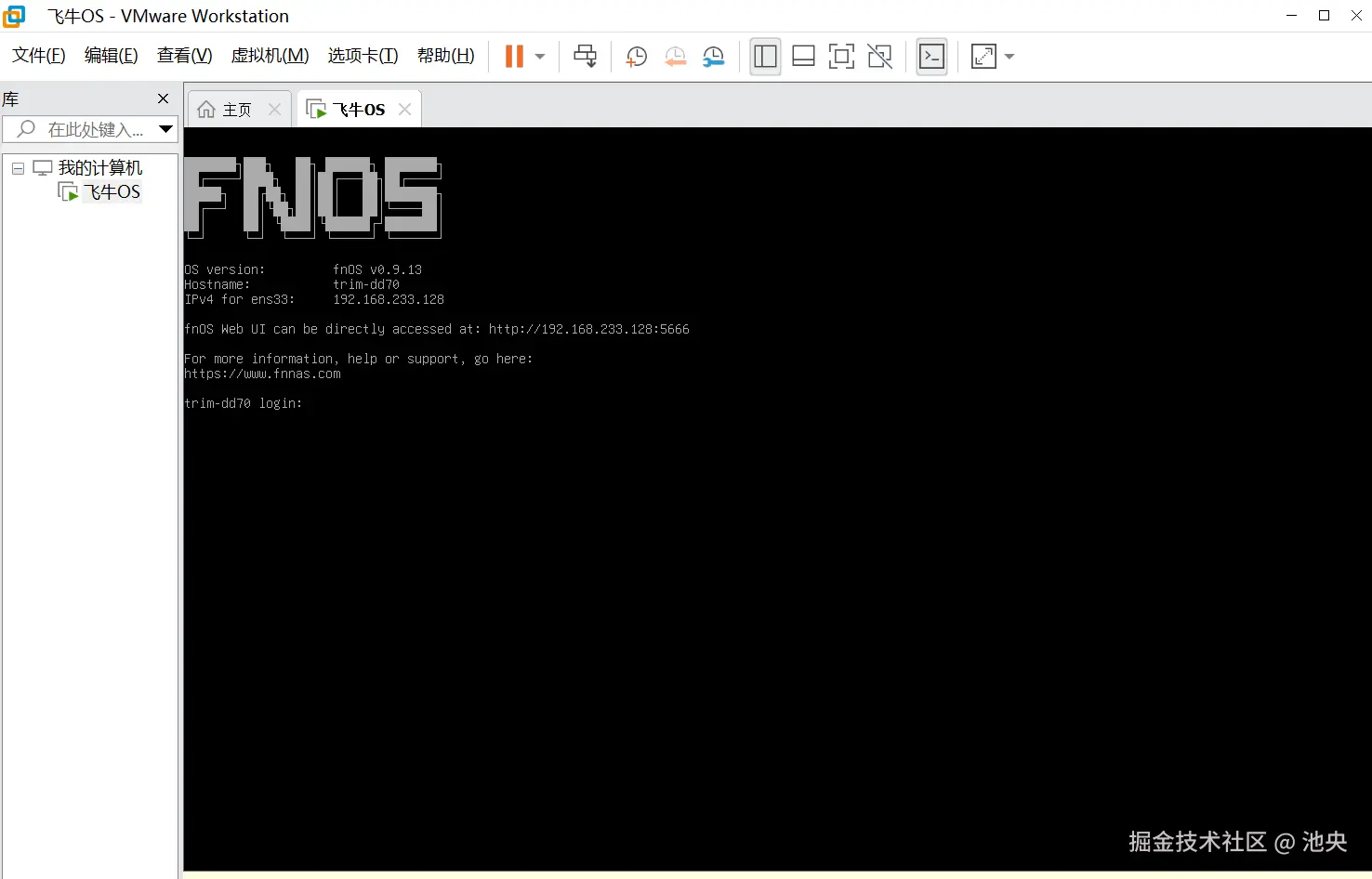Screen dimensions: 1372x879
Task: Open the snapshot manager
Action: [713, 56]
